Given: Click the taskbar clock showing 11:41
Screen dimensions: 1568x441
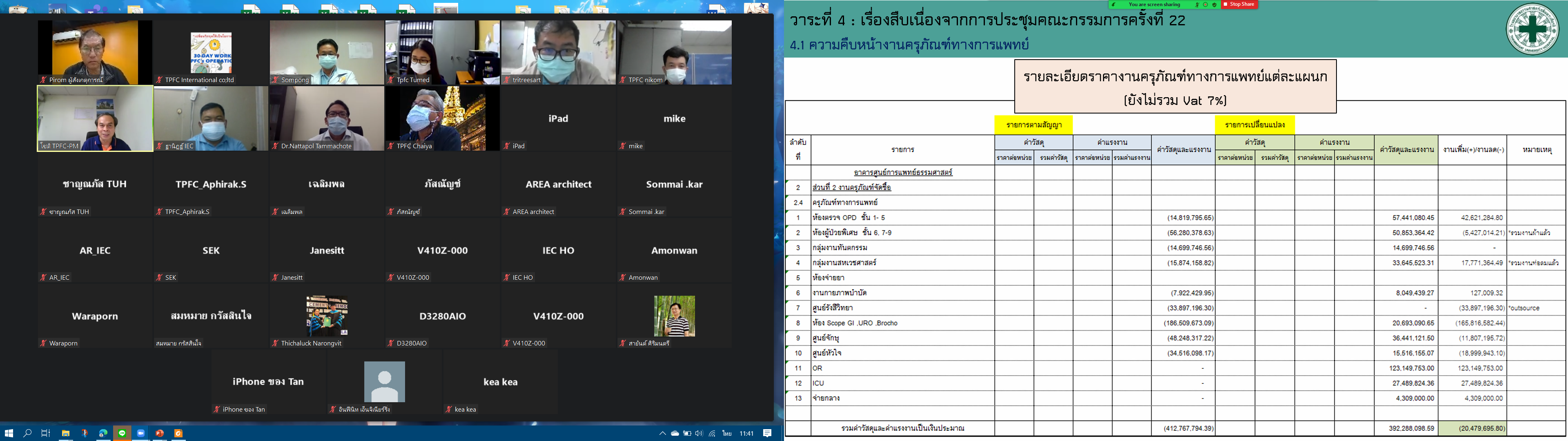Looking at the screenshot, I should (x=746, y=433).
